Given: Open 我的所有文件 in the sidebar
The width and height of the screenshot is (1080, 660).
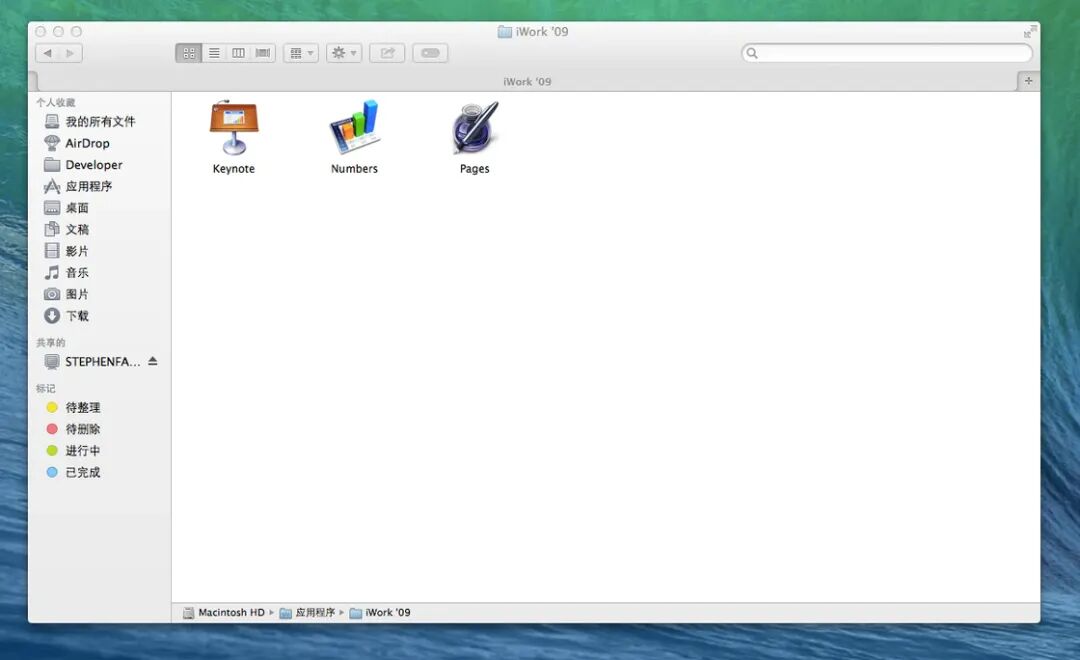Looking at the screenshot, I should pos(90,121).
